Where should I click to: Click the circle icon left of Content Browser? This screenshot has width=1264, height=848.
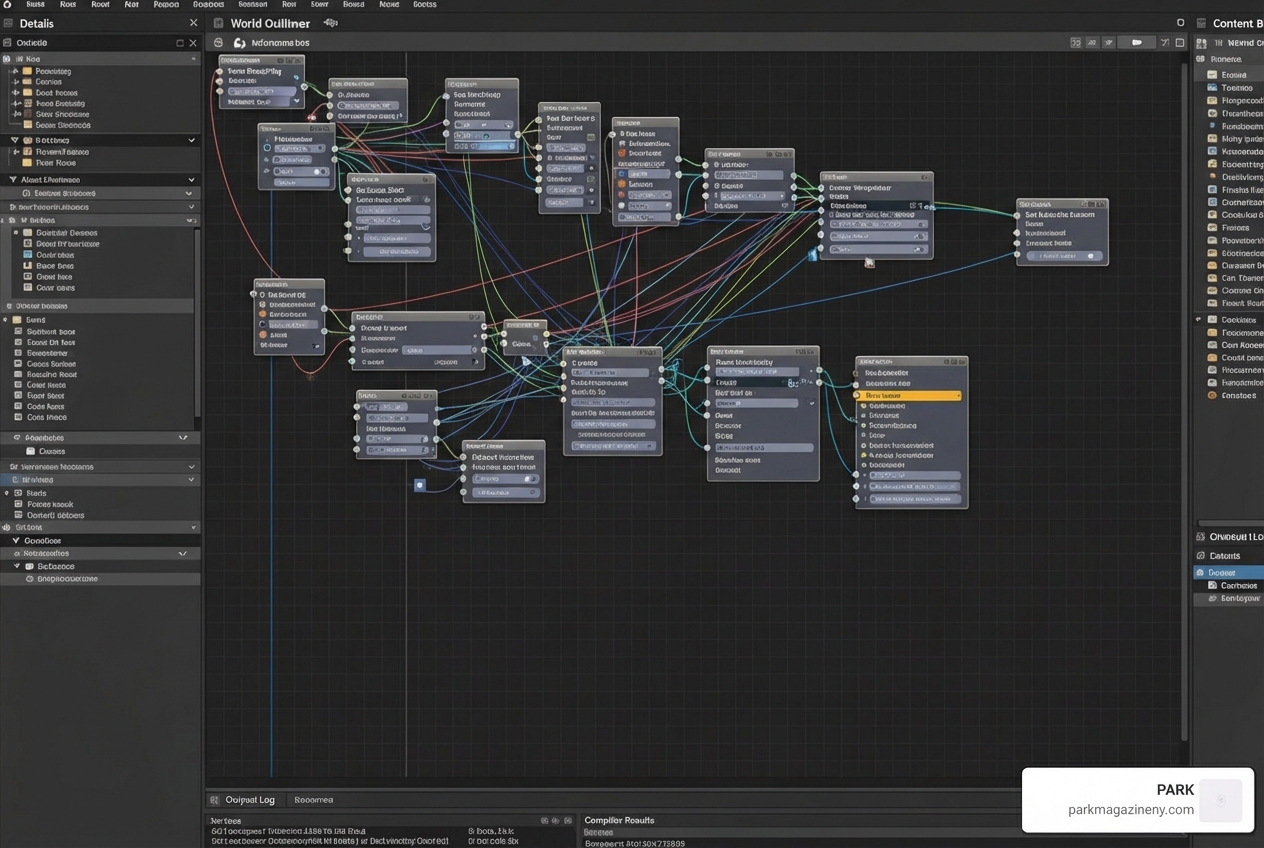point(1180,23)
